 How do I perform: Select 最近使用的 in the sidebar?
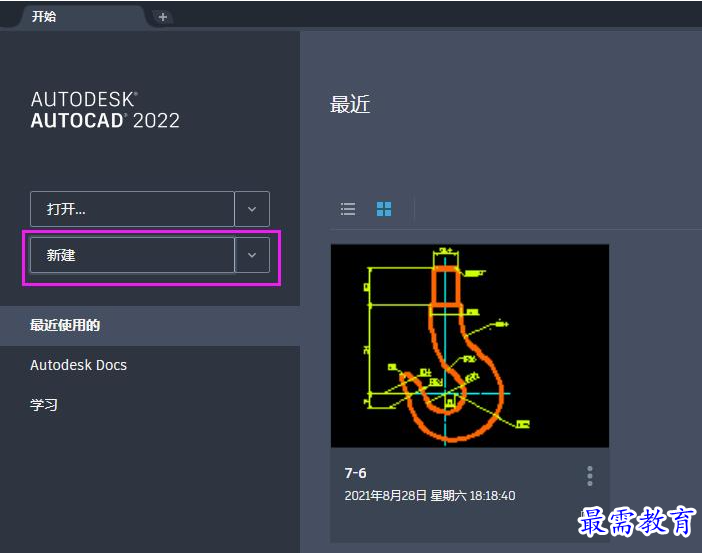pos(150,326)
